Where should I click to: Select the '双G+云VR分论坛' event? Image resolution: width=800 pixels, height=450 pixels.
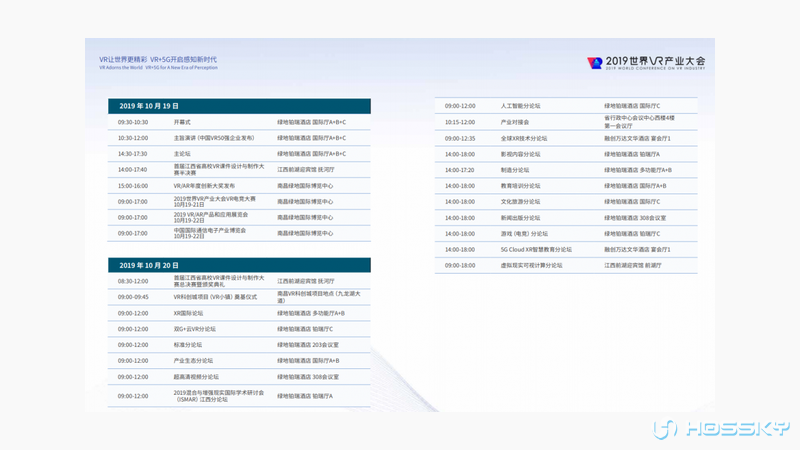pos(194,330)
